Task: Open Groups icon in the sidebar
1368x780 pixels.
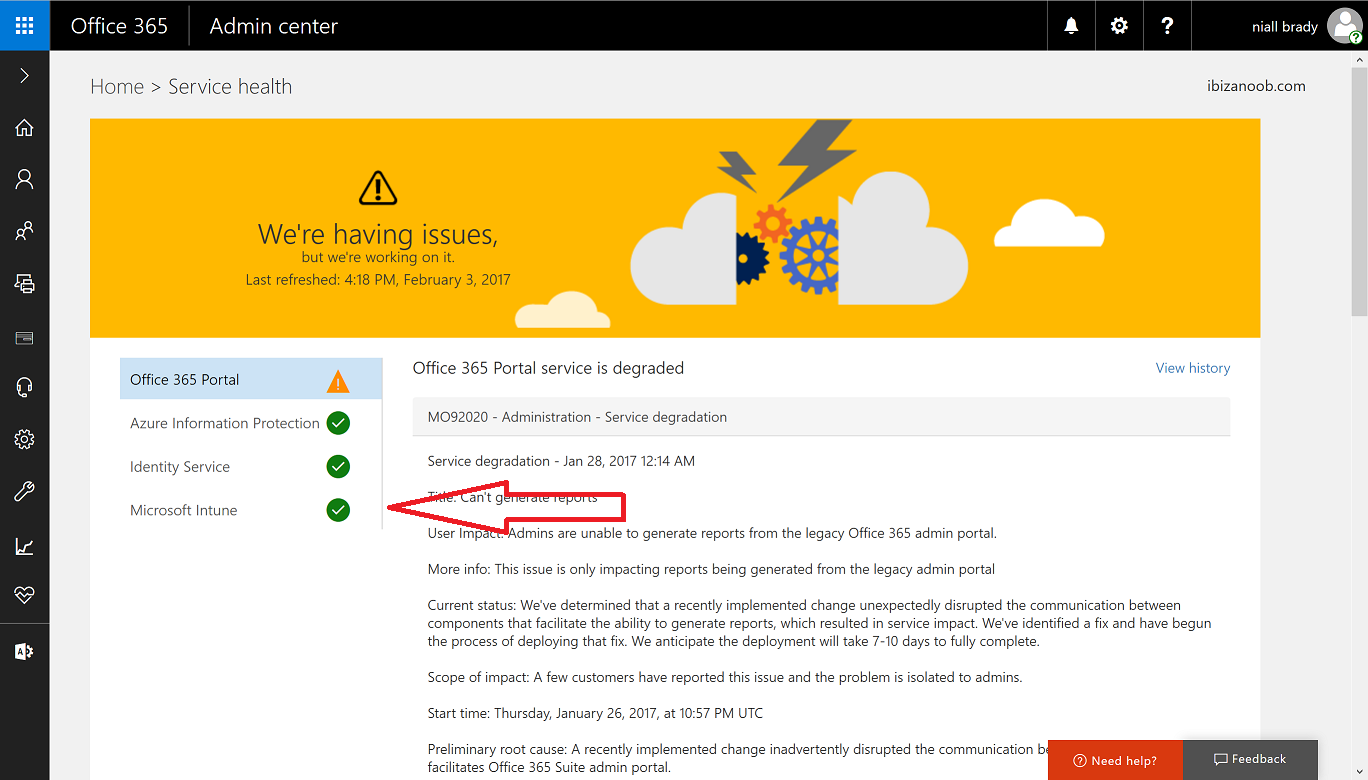Action: click(24, 231)
